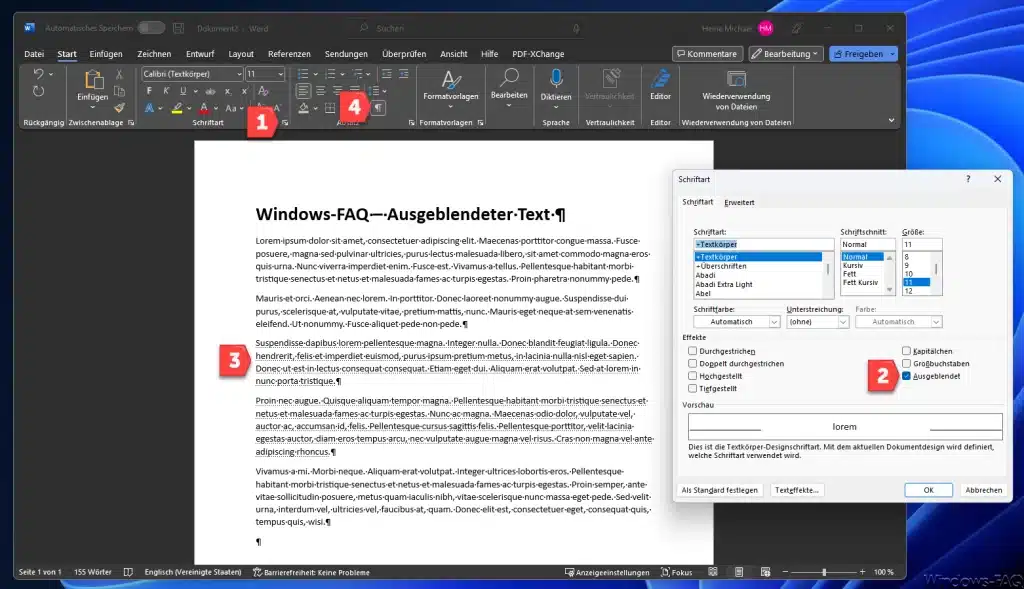
Task: Apply italic with the K button
Action: (166, 91)
